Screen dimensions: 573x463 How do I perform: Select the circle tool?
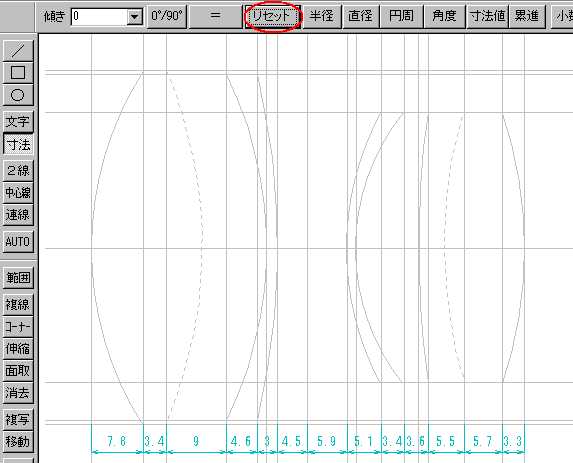pyautogui.click(x=18, y=95)
